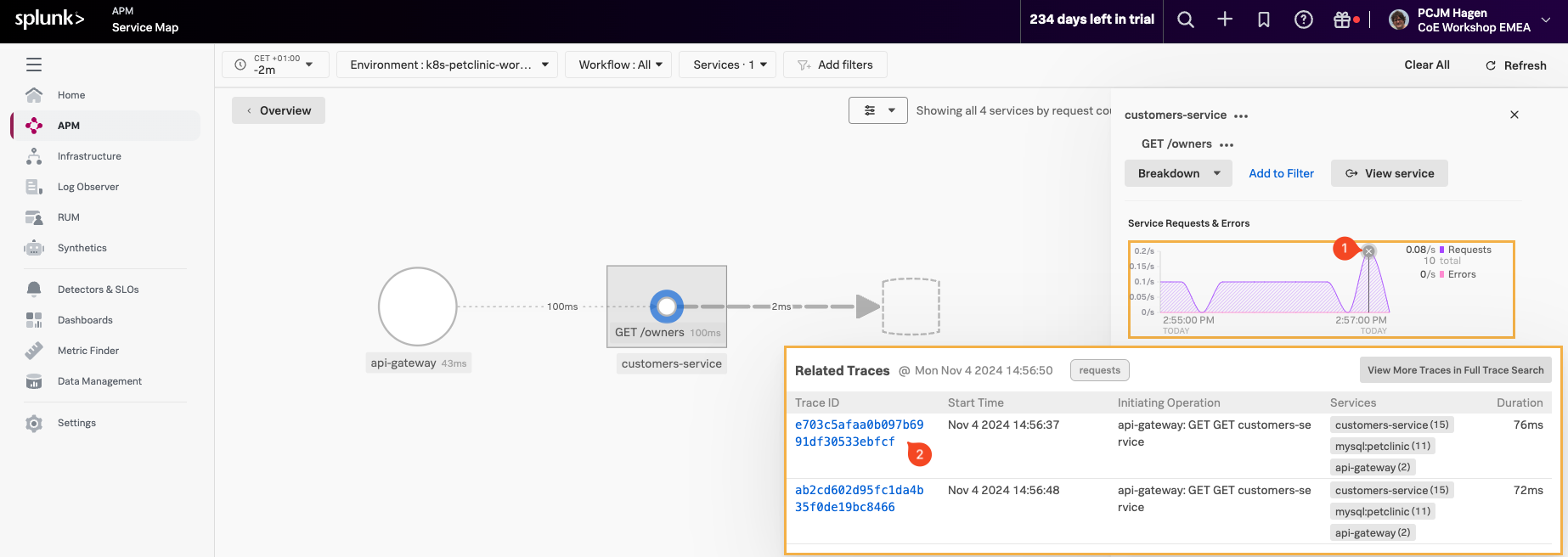Expand the time range -2m dropdown
The width and height of the screenshot is (1568, 557).
click(x=275, y=65)
